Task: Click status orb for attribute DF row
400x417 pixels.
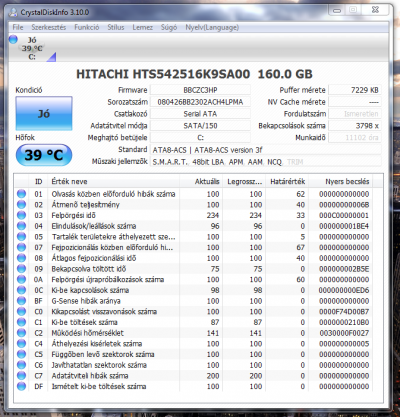Action: (x=21, y=386)
